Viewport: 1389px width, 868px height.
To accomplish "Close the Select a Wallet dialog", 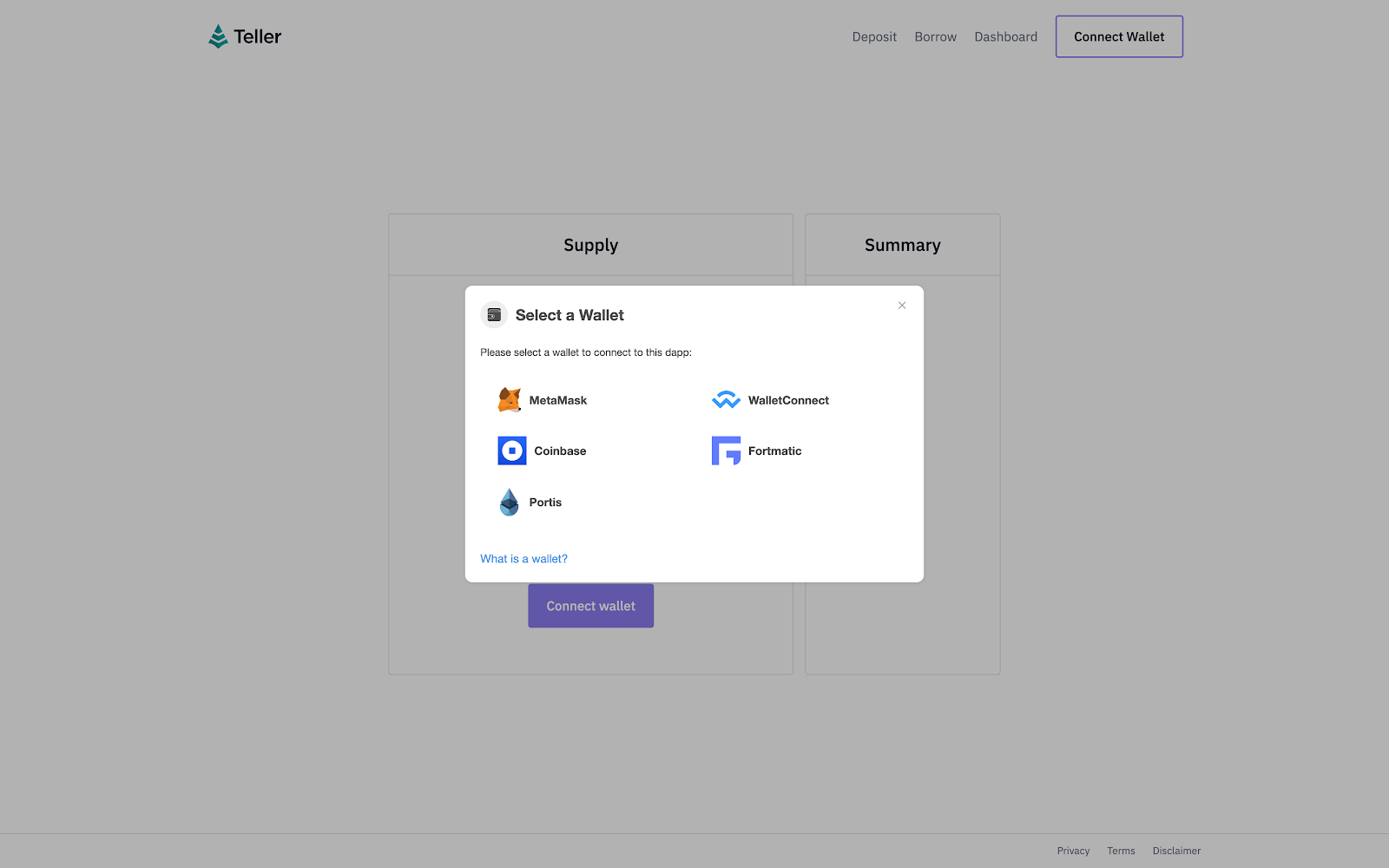I will tap(902, 306).
